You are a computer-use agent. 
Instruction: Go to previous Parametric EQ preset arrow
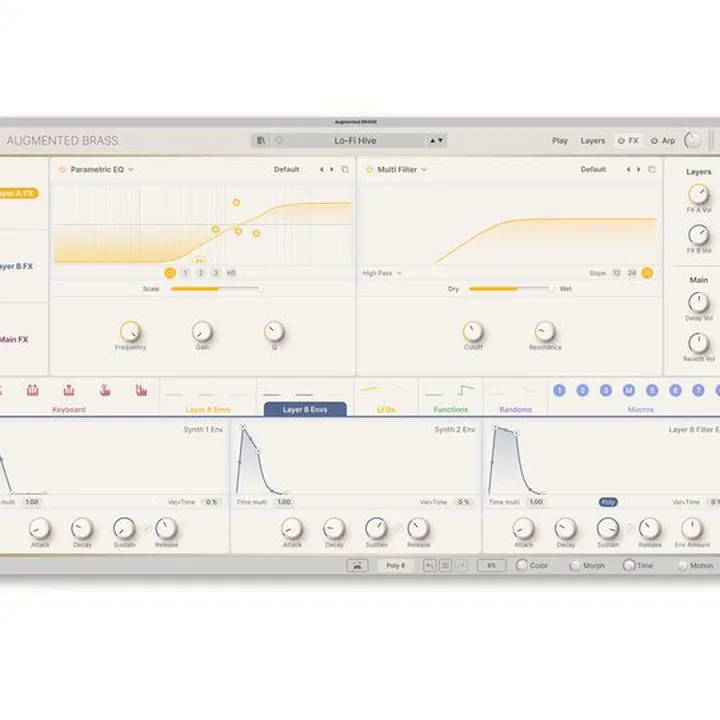tap(321, 169)
